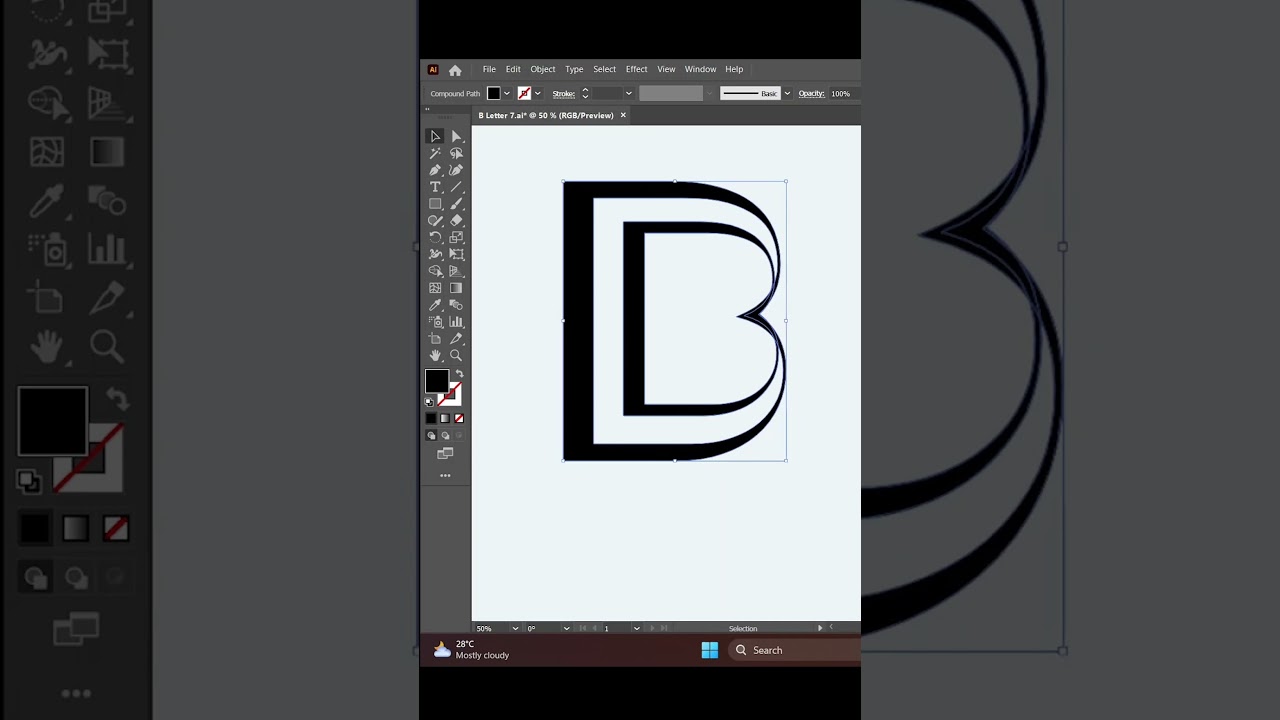Click the toolbar fill color box

pyautogui.click(x=437, y=381)
